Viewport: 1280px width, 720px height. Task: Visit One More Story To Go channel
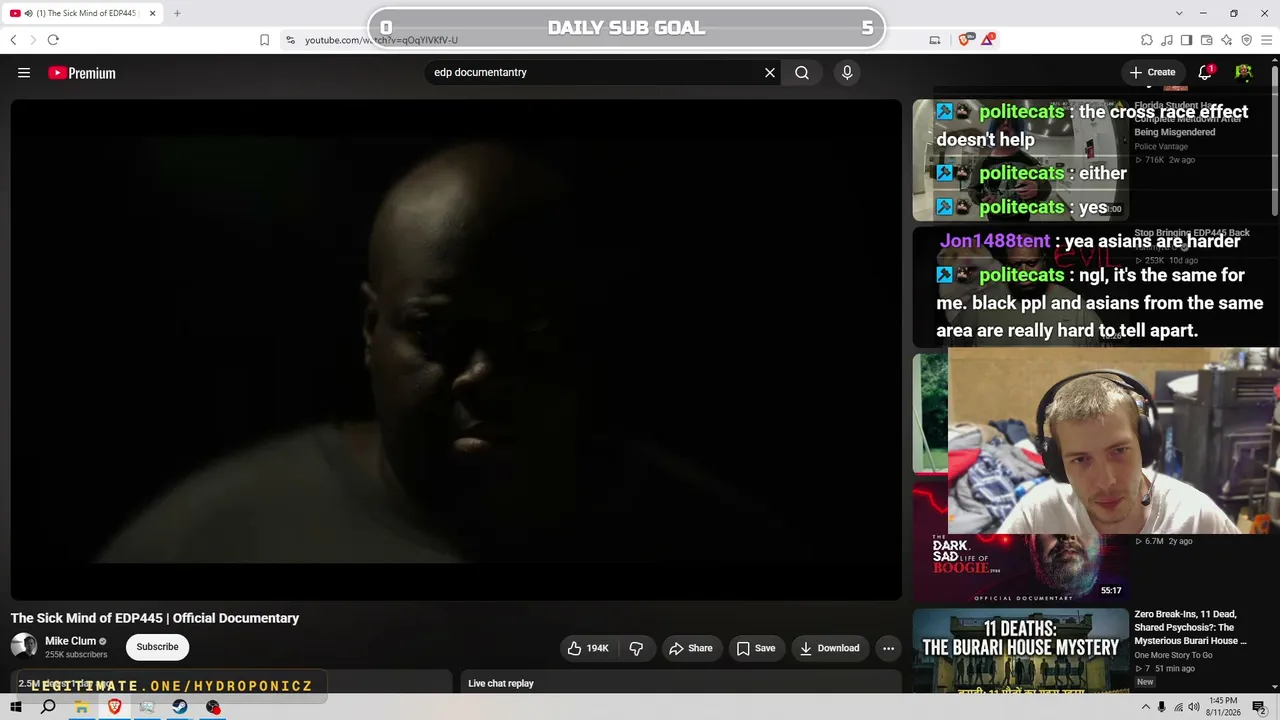tap(1173, 655)
